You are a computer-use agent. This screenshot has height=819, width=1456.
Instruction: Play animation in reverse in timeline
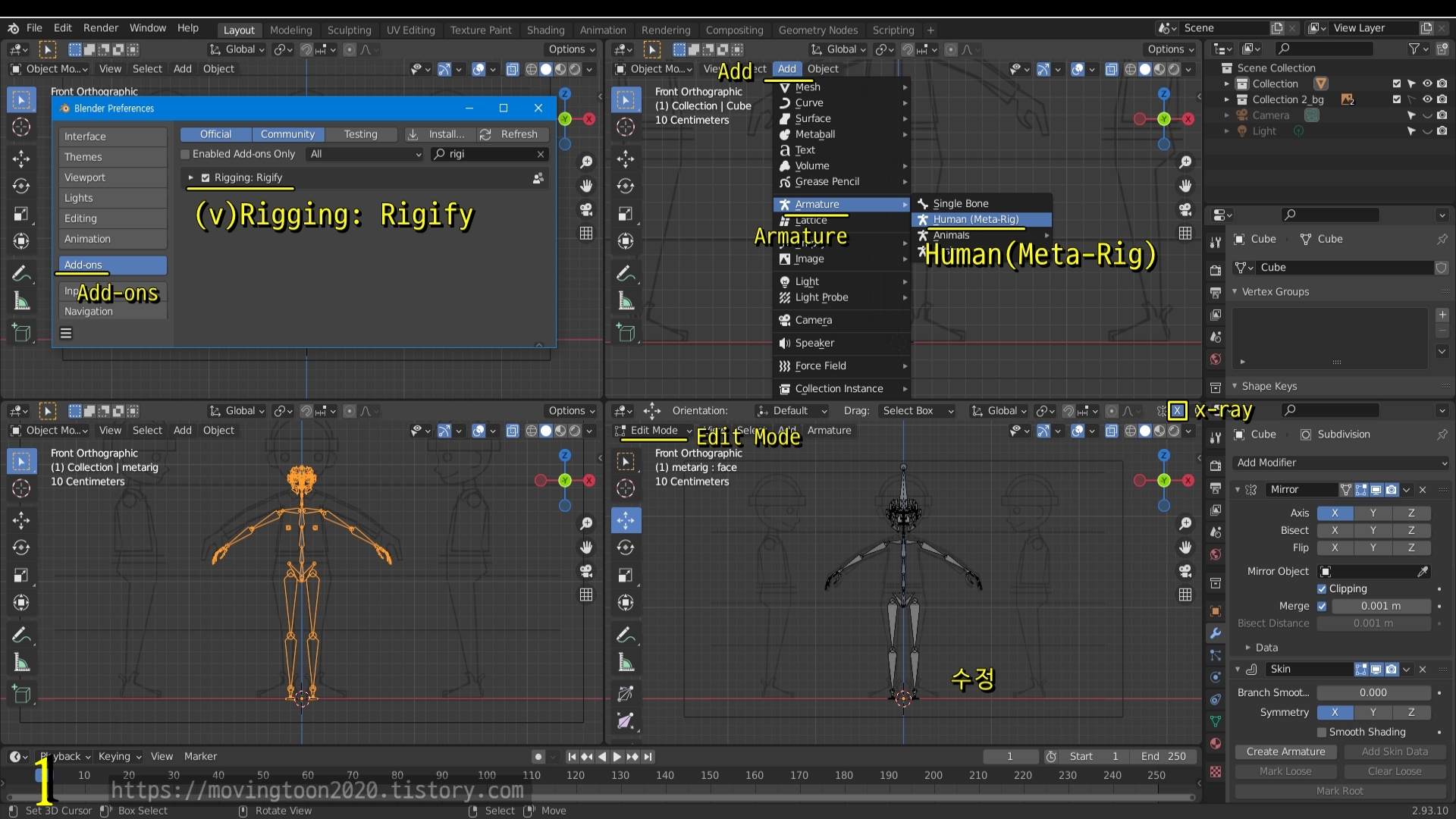(x=602, y=757)
